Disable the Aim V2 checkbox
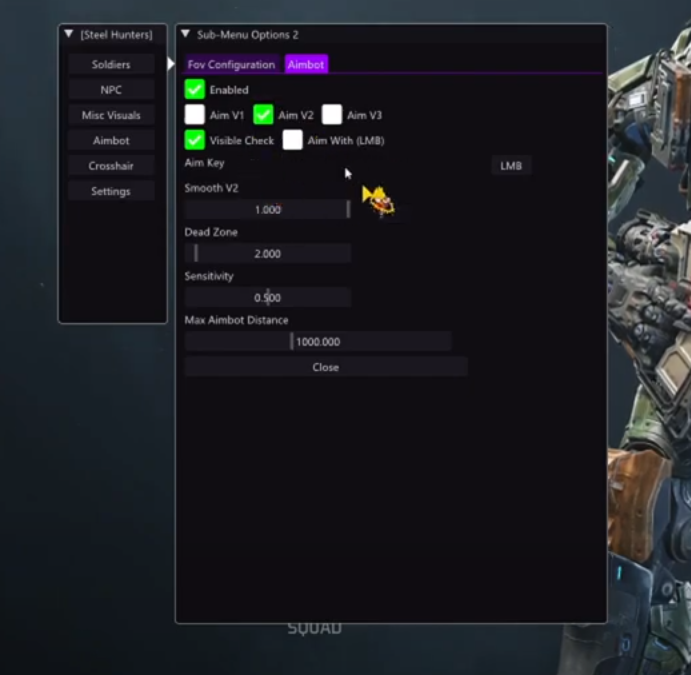This screenshot has width=691, height=675. click(264, 115)
